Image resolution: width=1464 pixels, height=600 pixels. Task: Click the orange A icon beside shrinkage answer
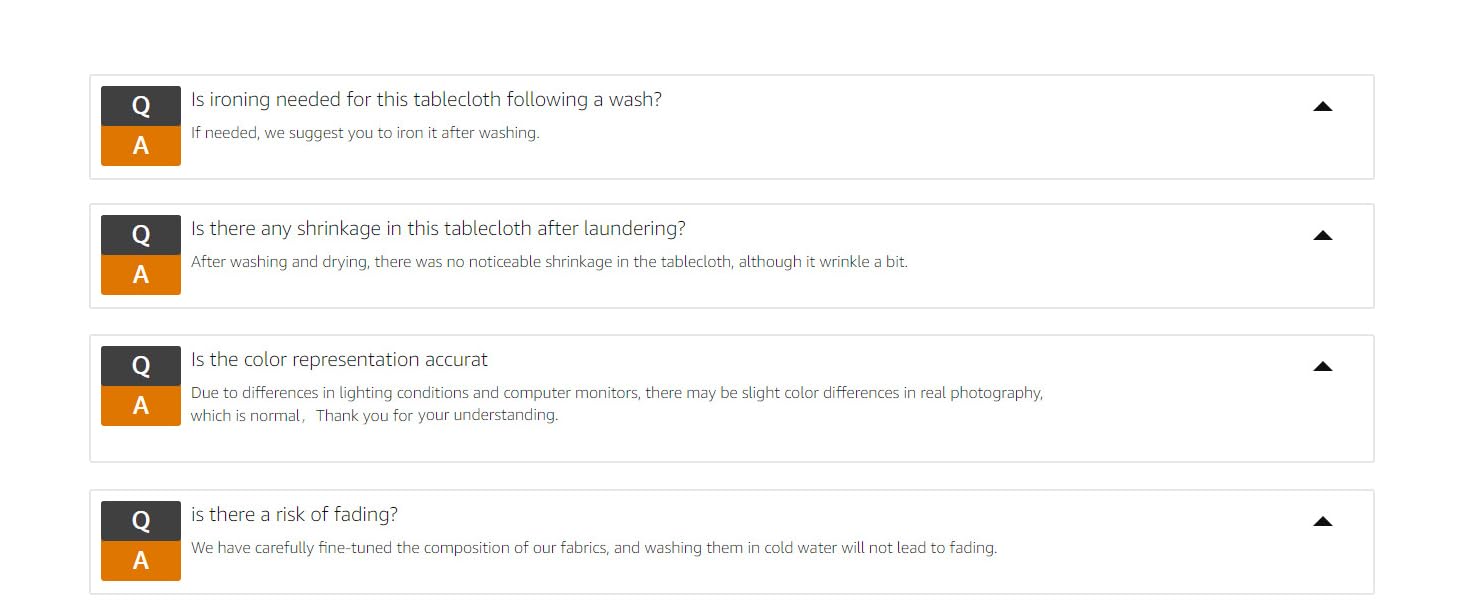click(x=141, y=275)
